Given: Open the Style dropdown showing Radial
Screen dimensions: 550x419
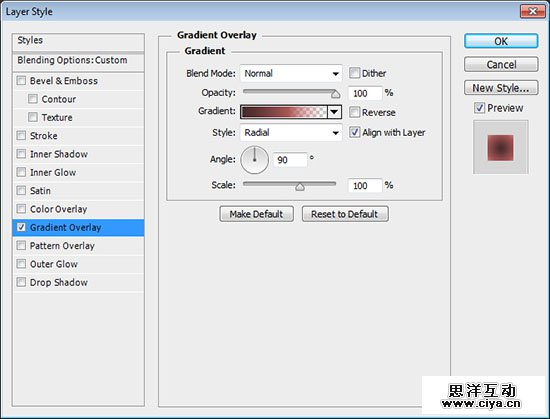Looking at the screenshot, I should pyautogui.click(x=291, y=133).
